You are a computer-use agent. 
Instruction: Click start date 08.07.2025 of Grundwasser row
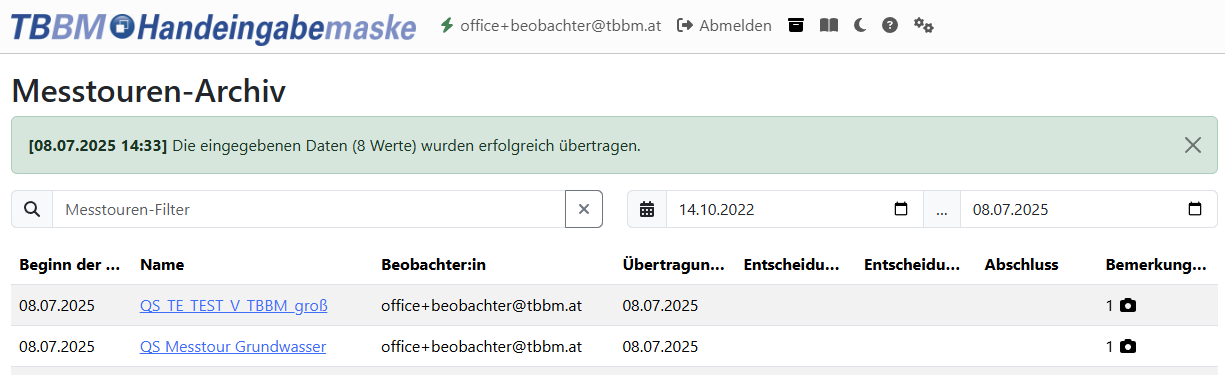point(57,347)
